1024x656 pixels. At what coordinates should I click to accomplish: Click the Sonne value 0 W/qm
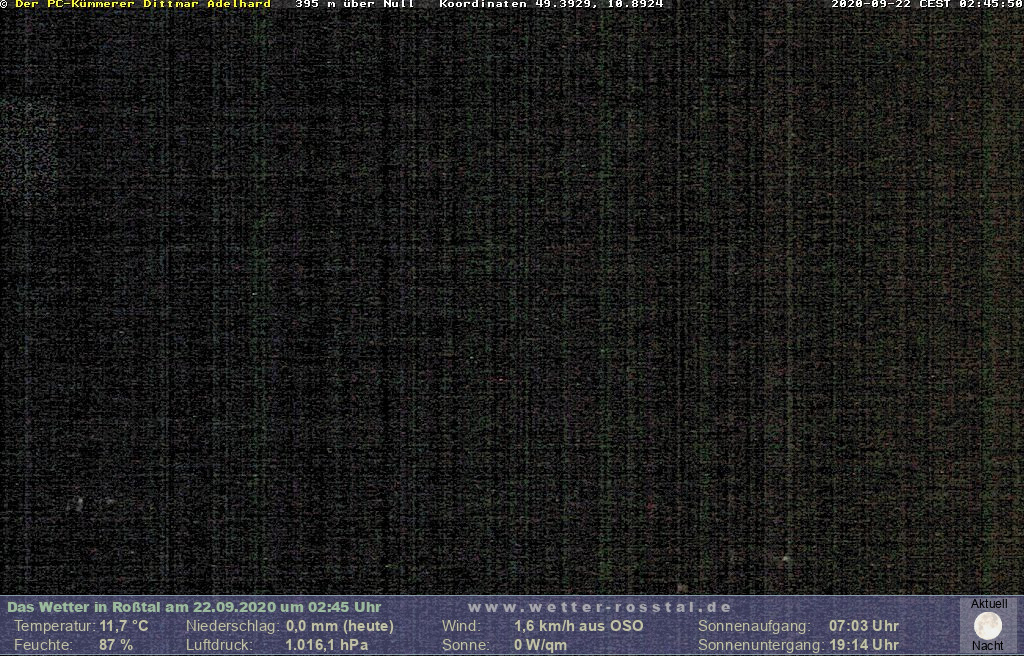click(x=540, y=645)
